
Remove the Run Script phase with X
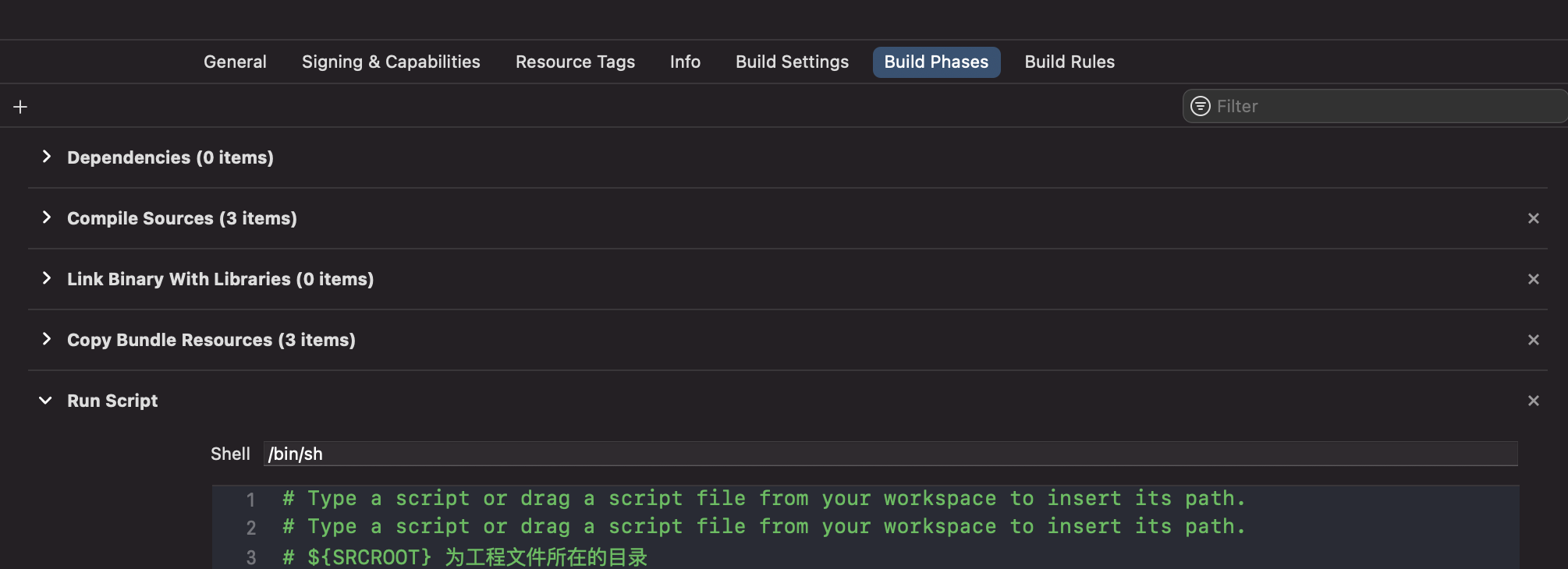[x=1533, y=401]
